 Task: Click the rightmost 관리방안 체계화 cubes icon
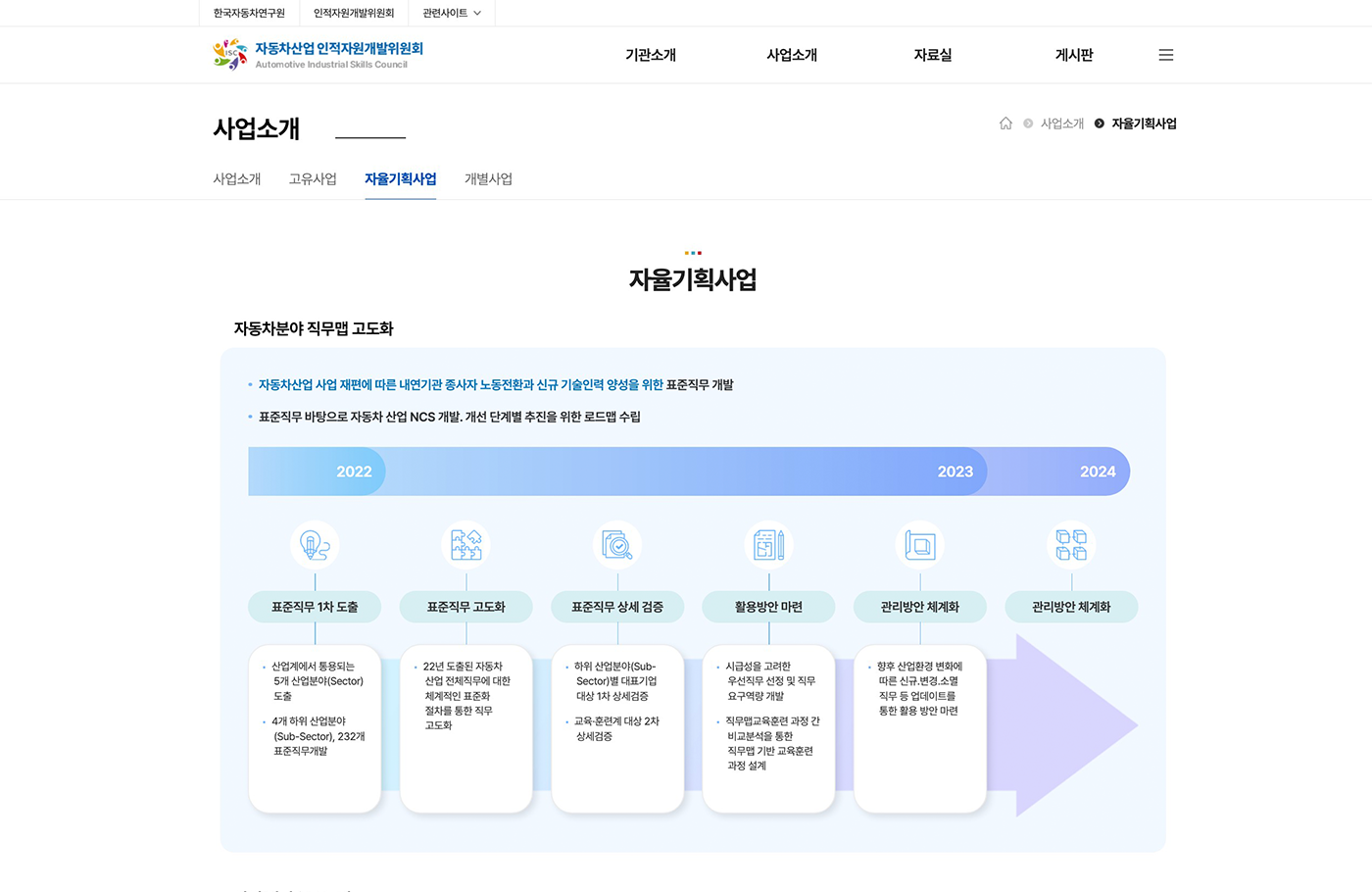(x=1071, y=545)
